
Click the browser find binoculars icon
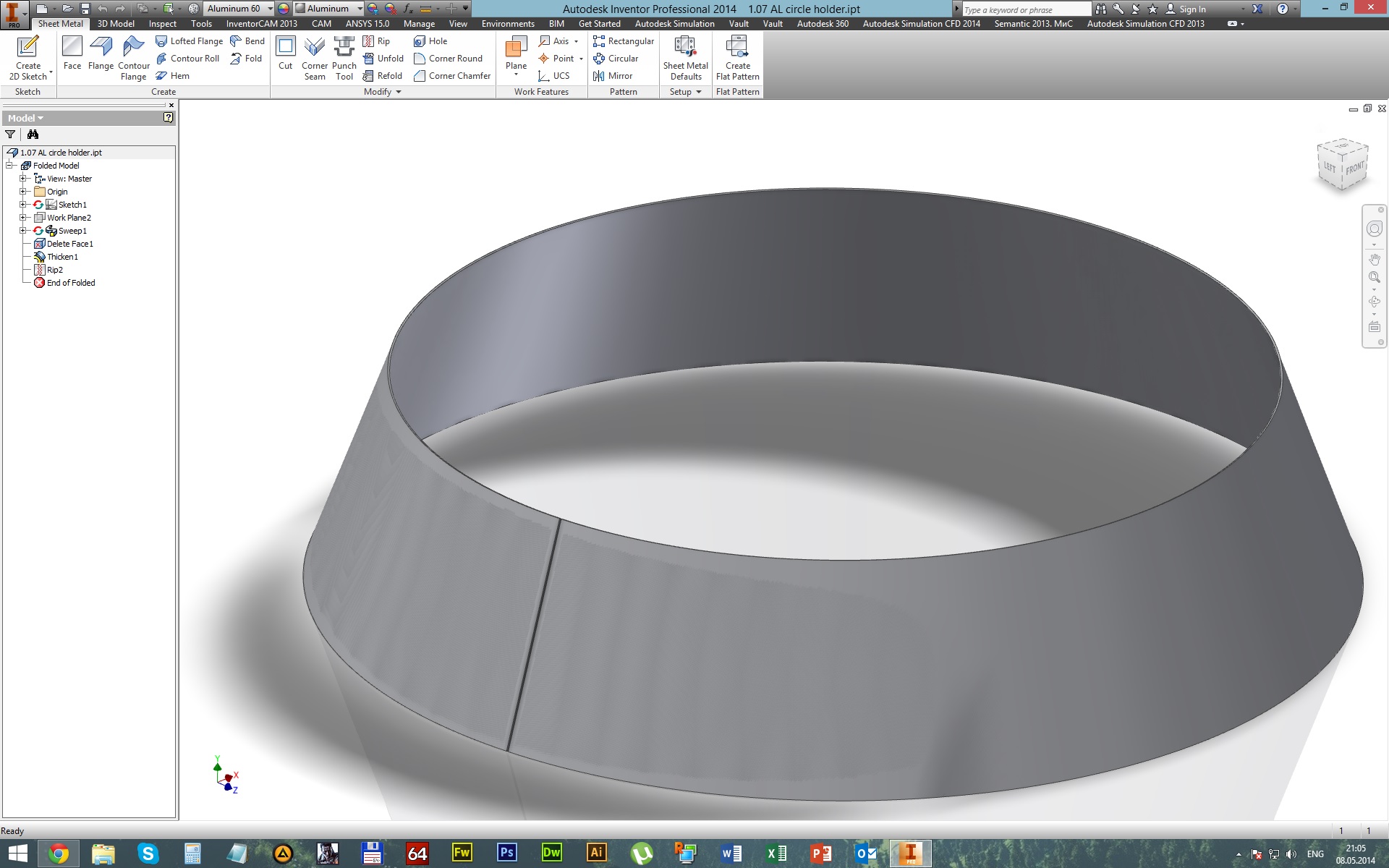33,135
